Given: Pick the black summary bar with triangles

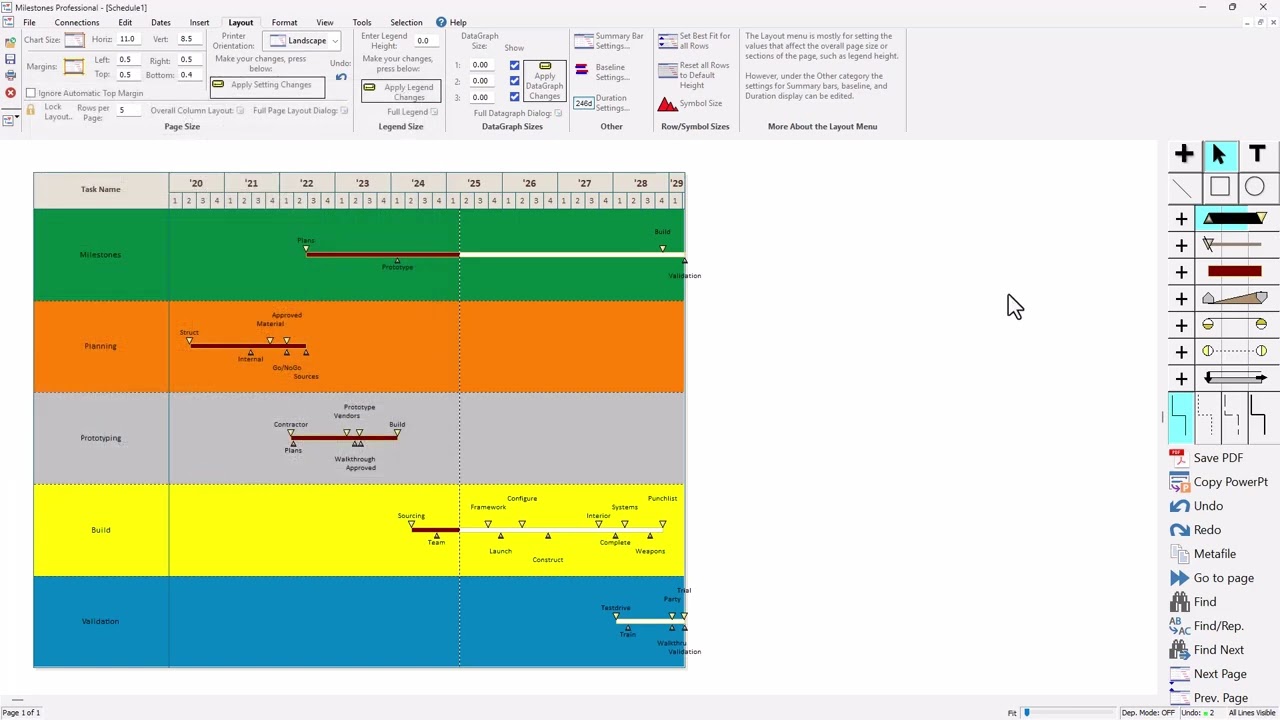Looking at the screenshot, I should tap(1235, 218).
